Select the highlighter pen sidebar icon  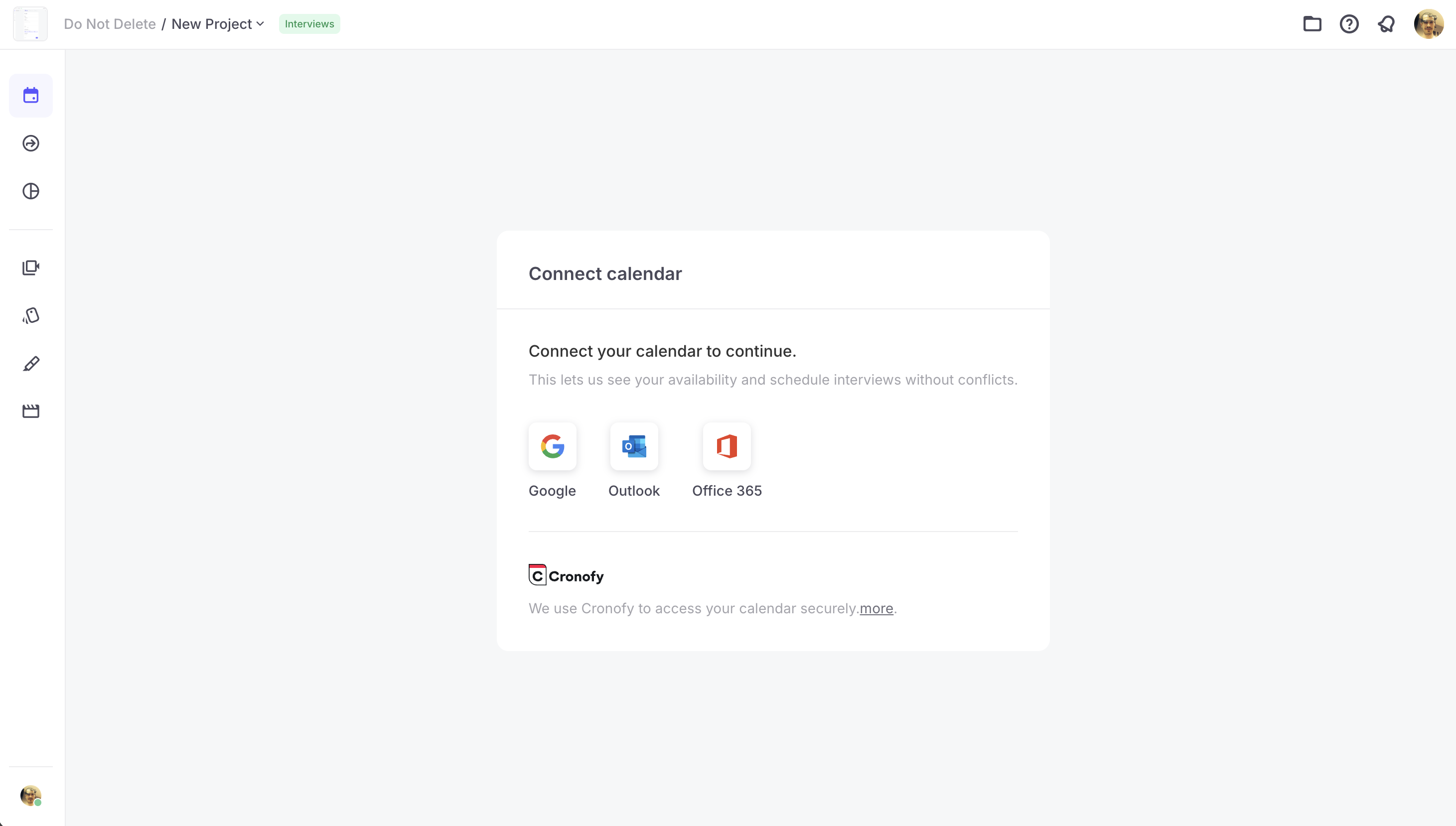coord(30,364)
